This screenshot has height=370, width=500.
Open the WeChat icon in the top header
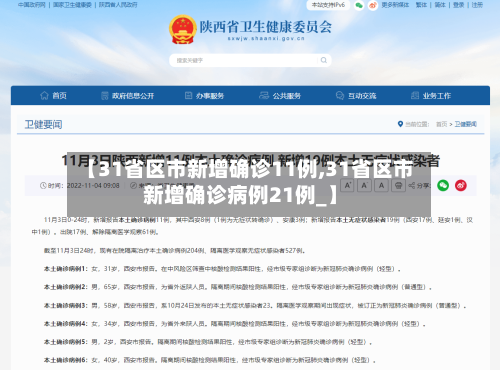click(359, 5)
